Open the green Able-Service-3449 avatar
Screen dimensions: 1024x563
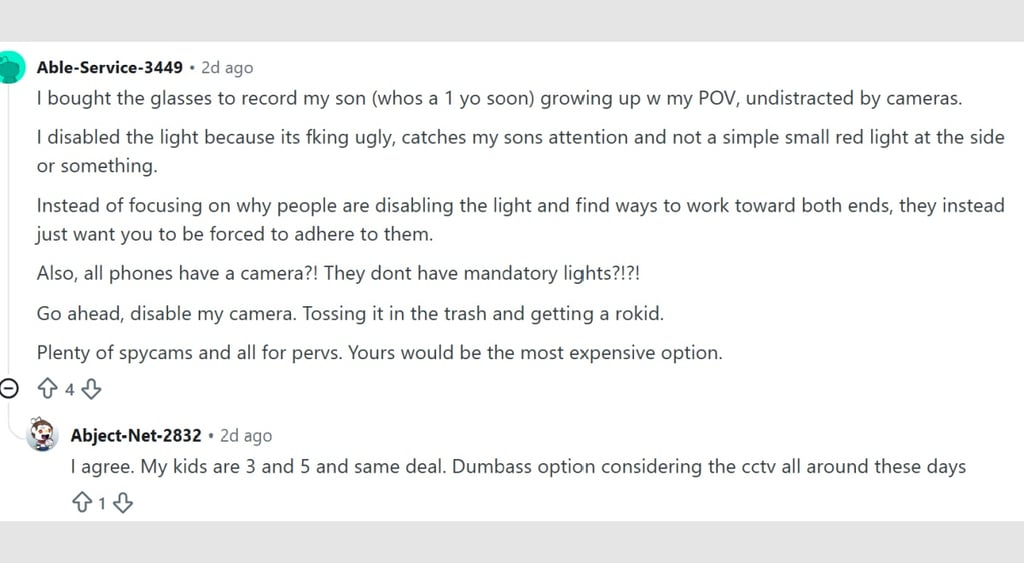[11, 68]
